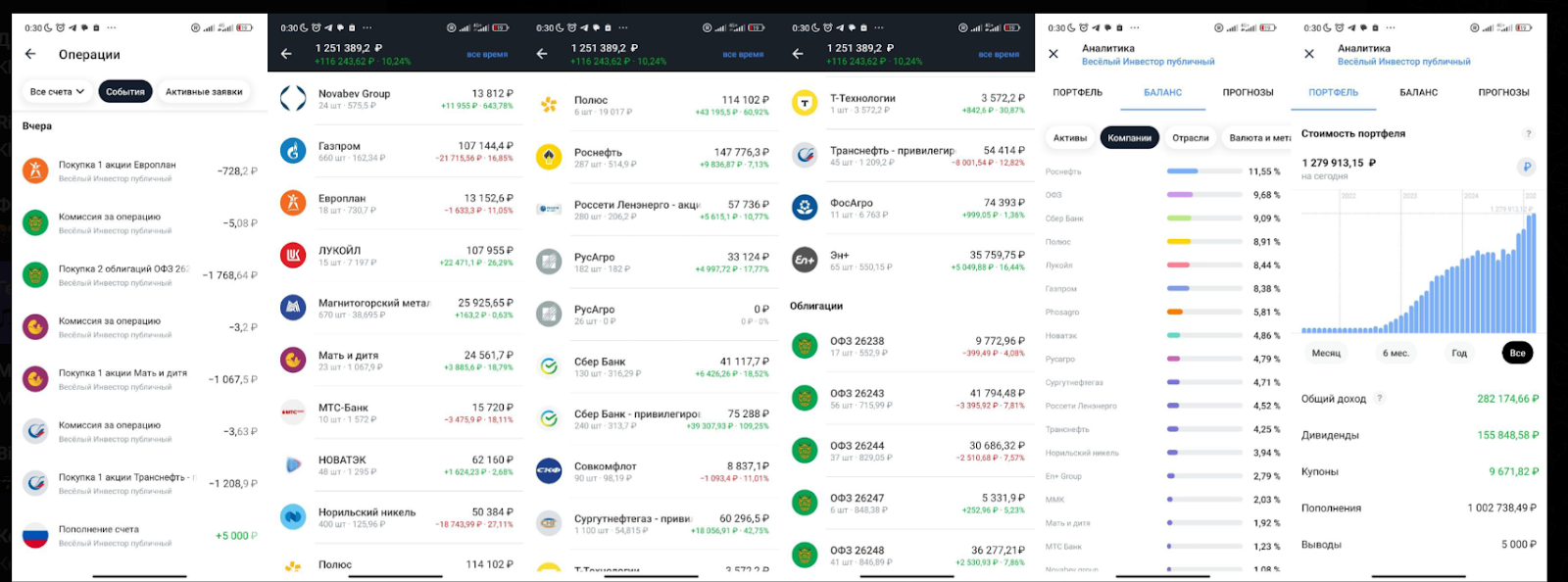The height and width of the screenshot is (582, 1568).
Task: Tap the Европлан logo in the 18 шт holding row
Action: tap(293, 203)
